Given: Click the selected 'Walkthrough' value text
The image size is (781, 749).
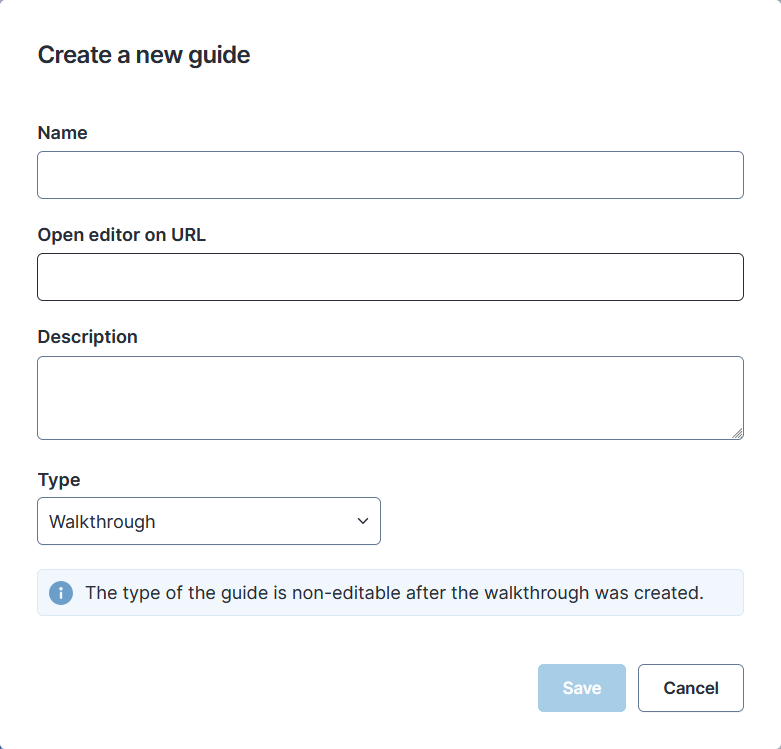Looking at the screenshot, I should pyautogui.click(x=102, y=522).
